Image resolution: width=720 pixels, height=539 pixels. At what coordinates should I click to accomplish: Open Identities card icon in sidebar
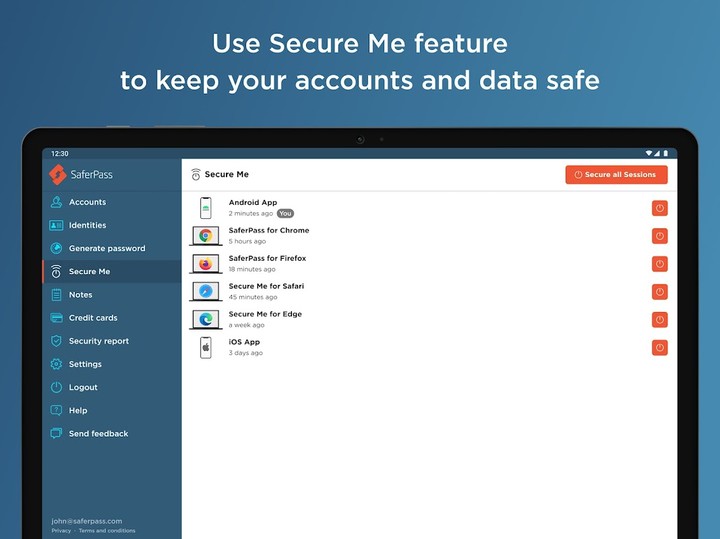[56, 225]
